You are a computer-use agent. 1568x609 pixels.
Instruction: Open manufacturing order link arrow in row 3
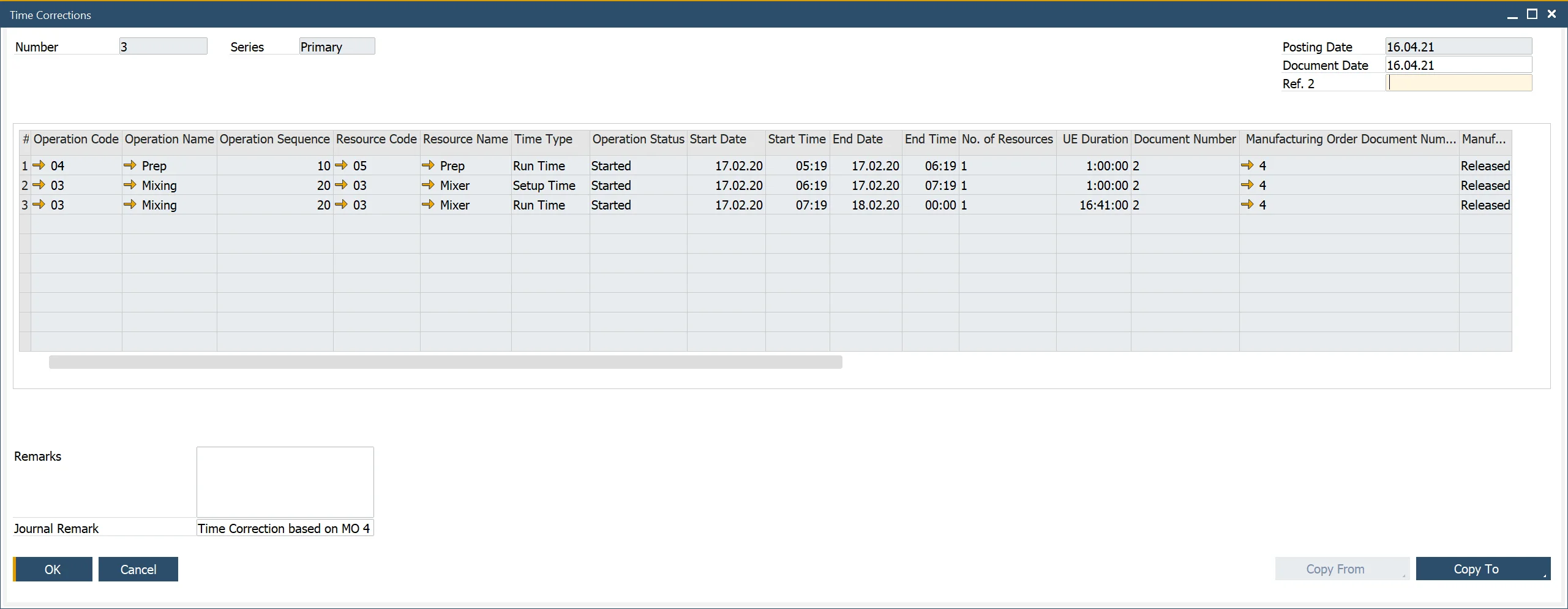(1247, 205)
